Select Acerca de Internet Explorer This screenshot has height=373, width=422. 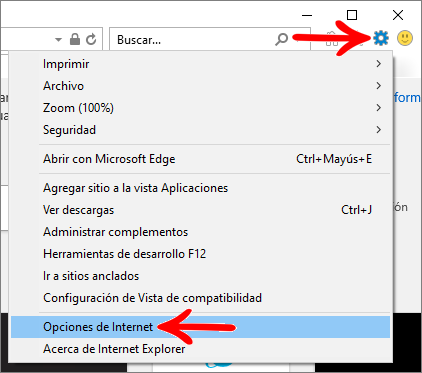tap(200, 349)
